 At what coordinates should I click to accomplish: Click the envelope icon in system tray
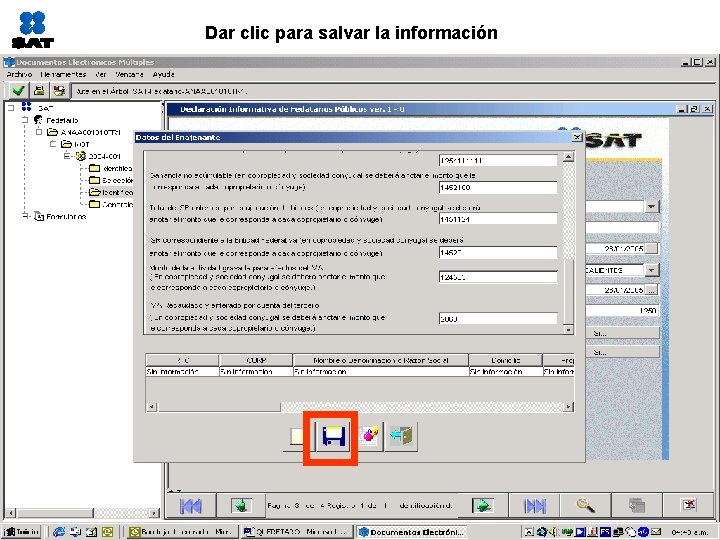655,532
